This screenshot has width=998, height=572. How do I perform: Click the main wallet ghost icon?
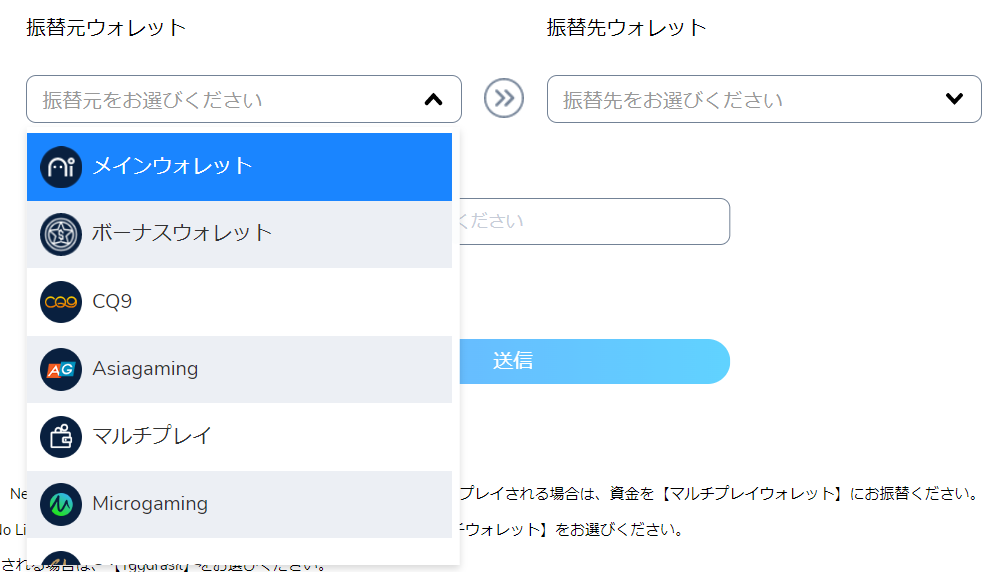point(61,166)
